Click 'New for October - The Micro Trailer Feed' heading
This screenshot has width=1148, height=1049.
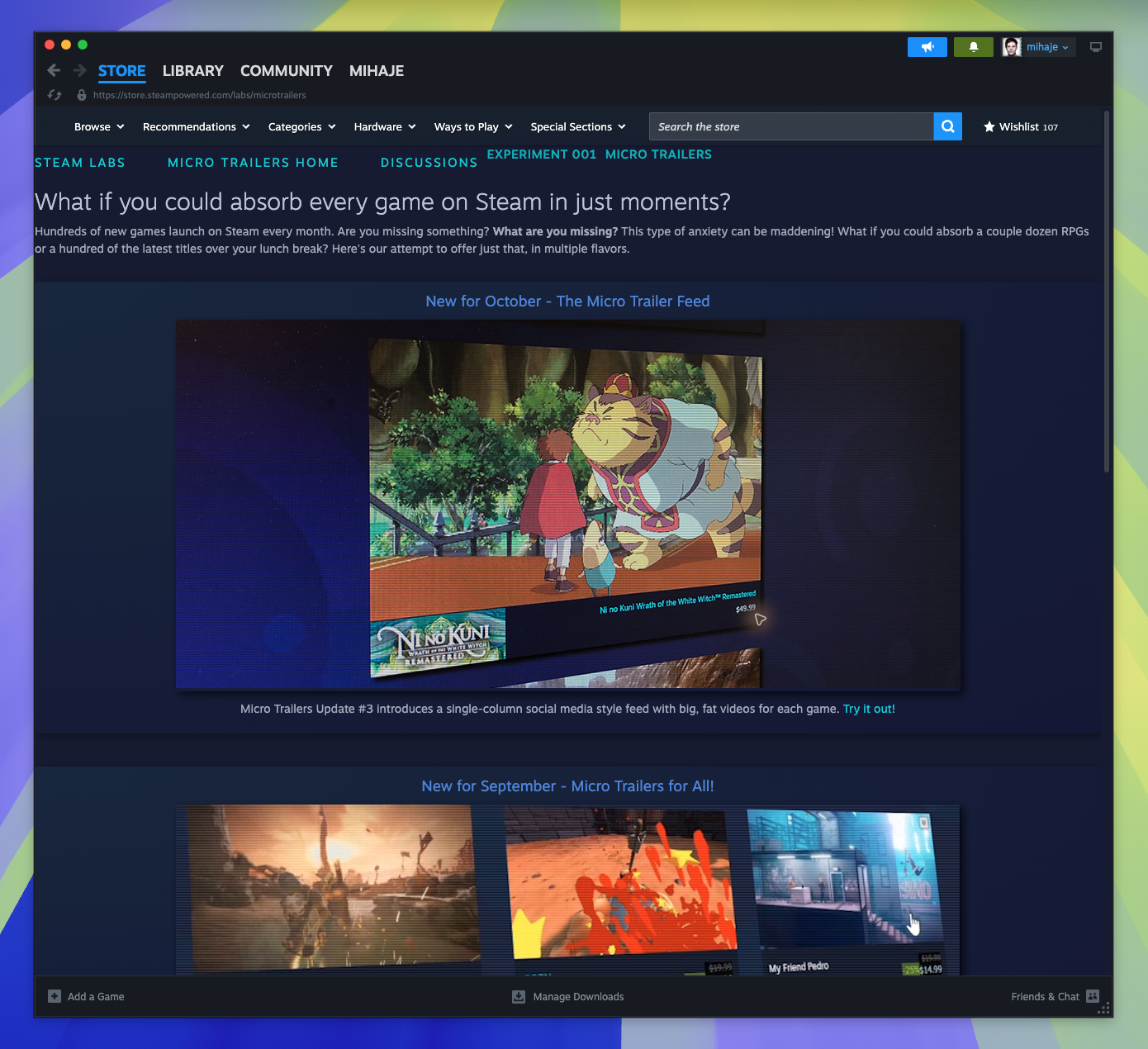567,301
